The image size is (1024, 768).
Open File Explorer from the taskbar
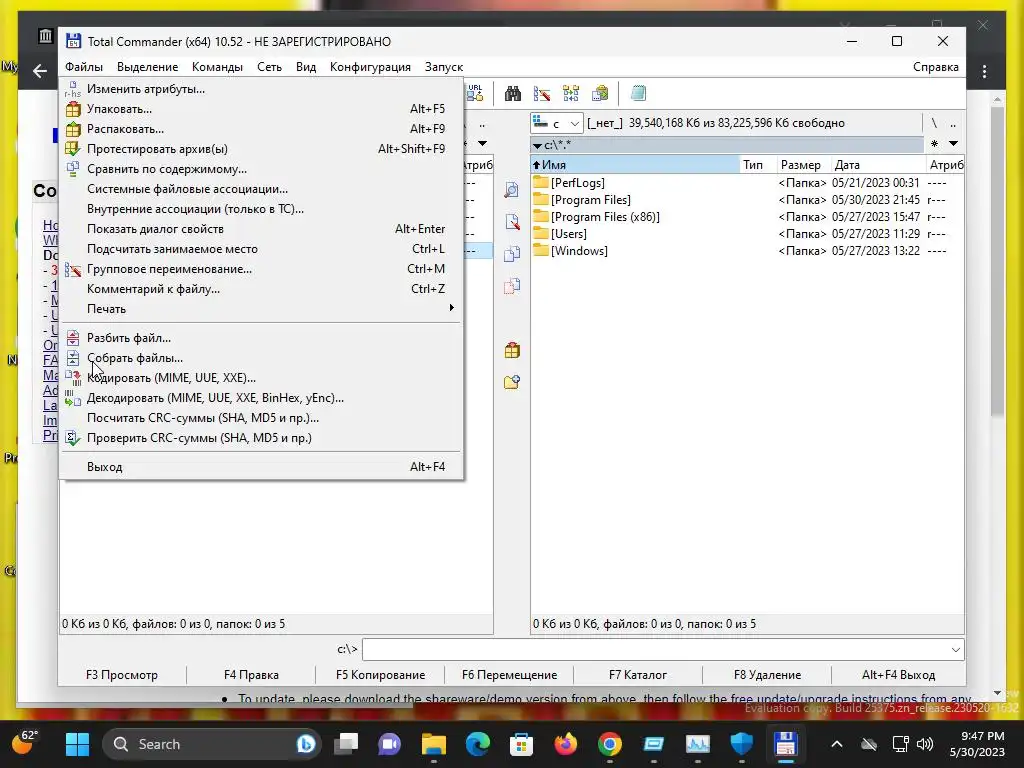(x=434, y=744)
